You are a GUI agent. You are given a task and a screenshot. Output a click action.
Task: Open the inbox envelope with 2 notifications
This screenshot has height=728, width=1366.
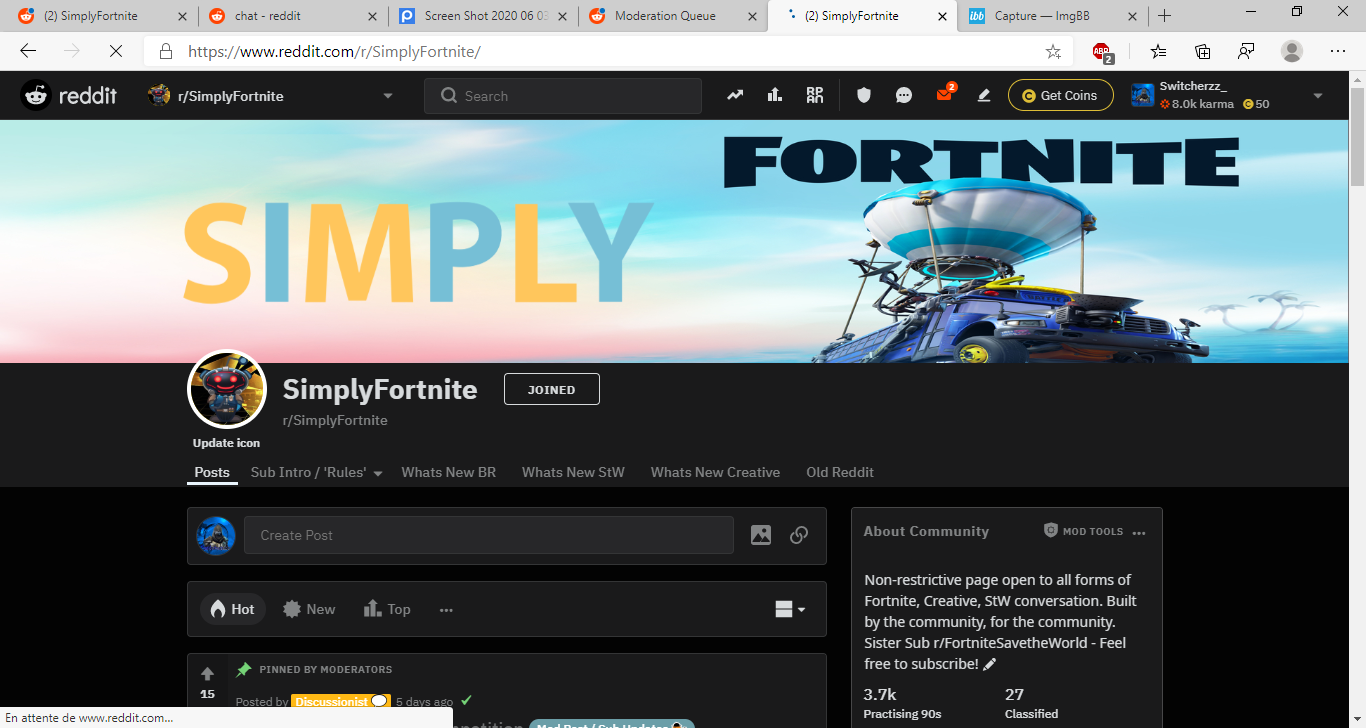pos(945,95)
